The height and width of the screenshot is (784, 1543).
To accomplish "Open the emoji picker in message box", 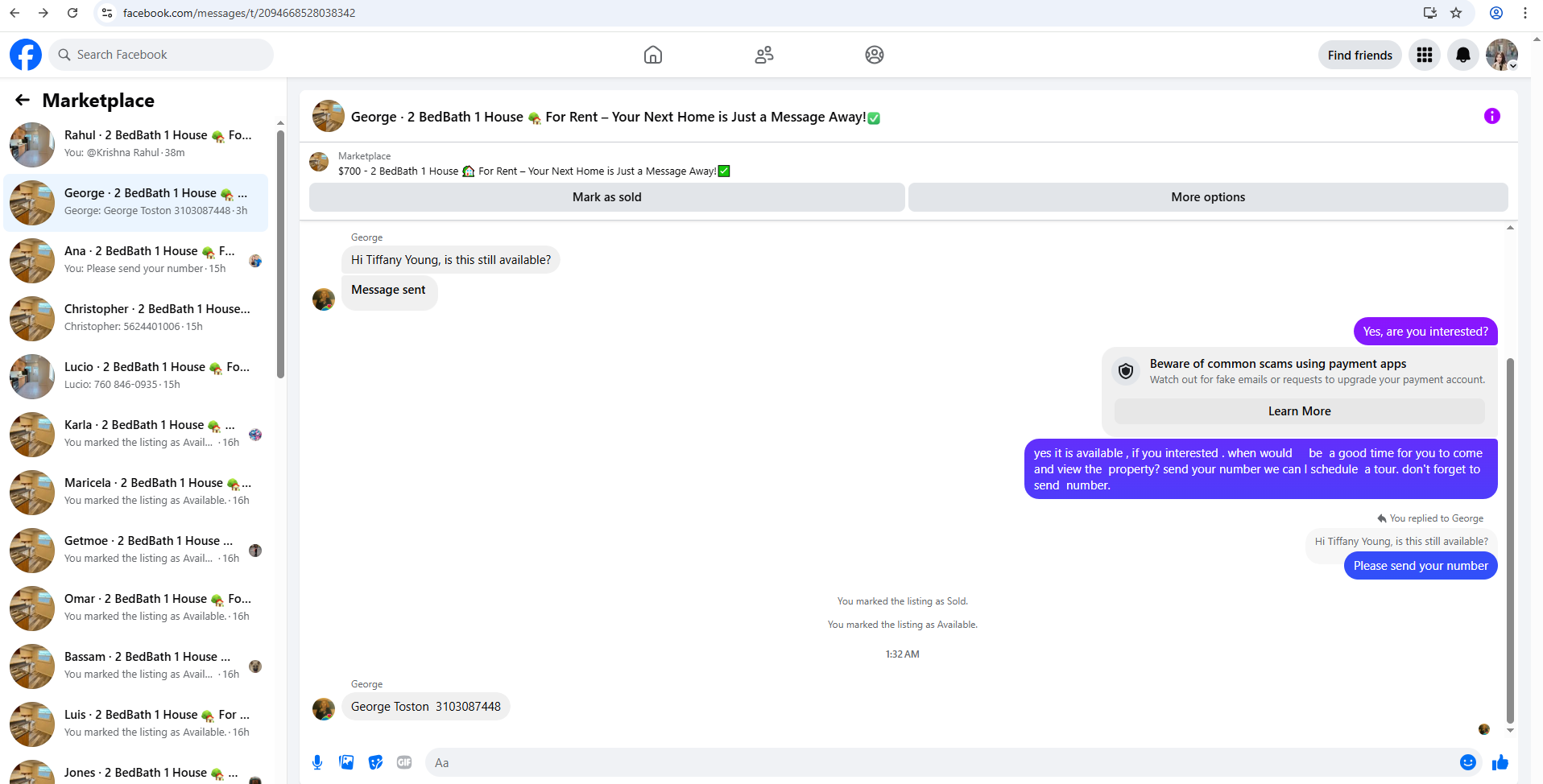I will pos(1468,762).
